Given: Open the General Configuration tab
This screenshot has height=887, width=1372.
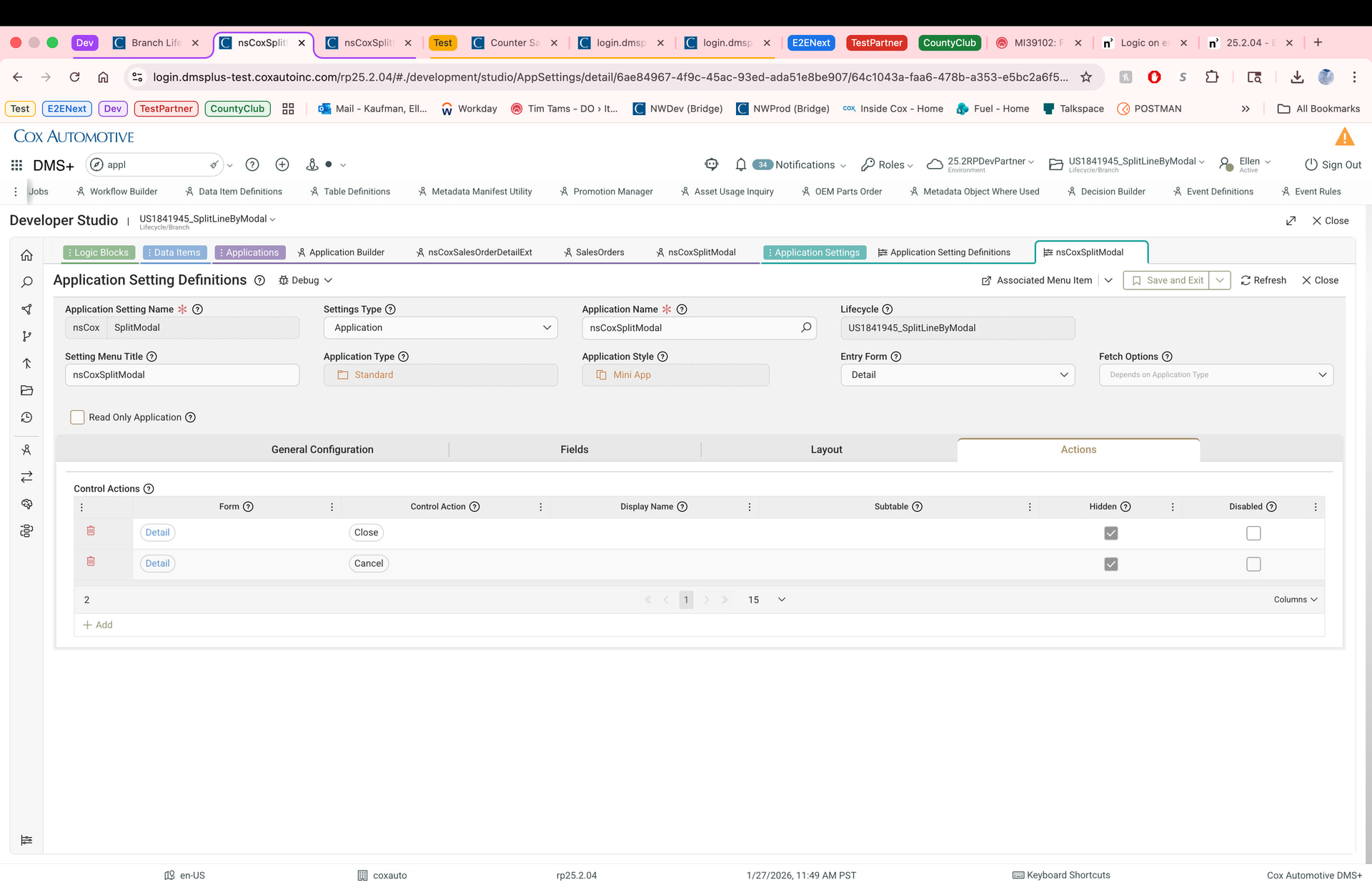Looking at the screenshot, I should [x=322, y=450].
